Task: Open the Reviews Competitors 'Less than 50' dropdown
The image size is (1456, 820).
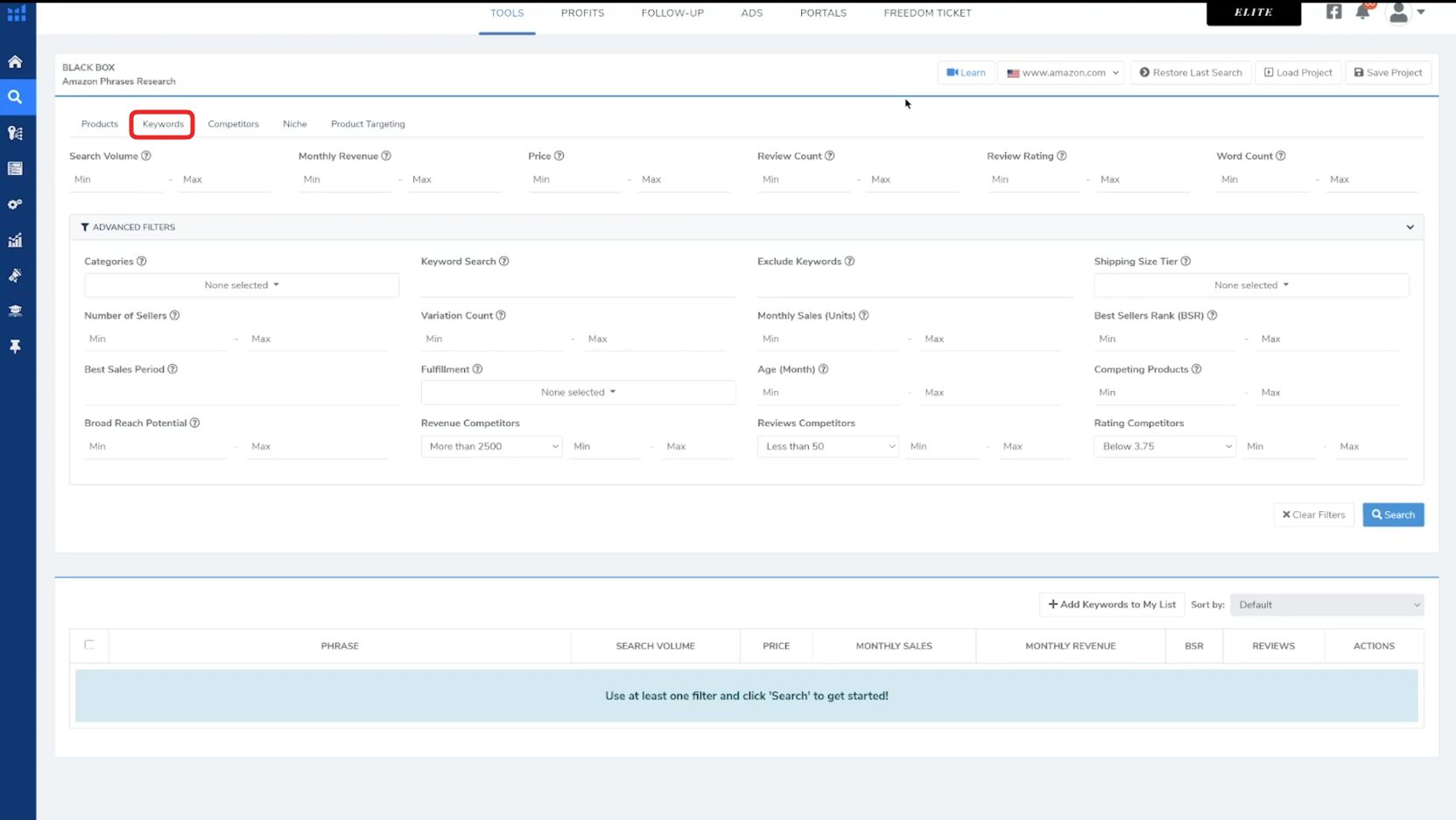Action: coord(827,446)
